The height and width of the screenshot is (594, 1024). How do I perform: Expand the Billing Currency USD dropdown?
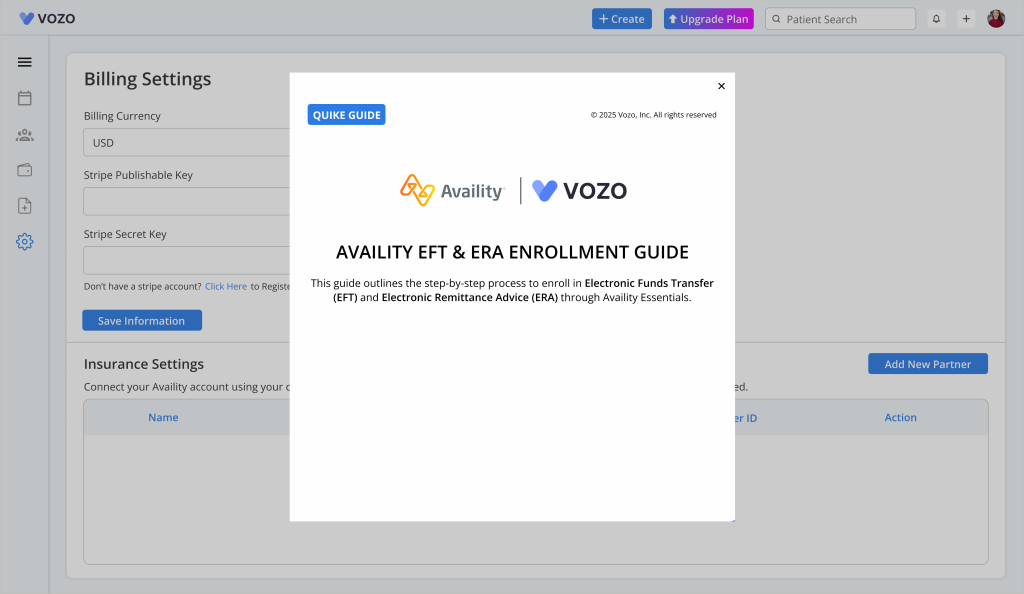pyautogui.click(x=187, y=143)
